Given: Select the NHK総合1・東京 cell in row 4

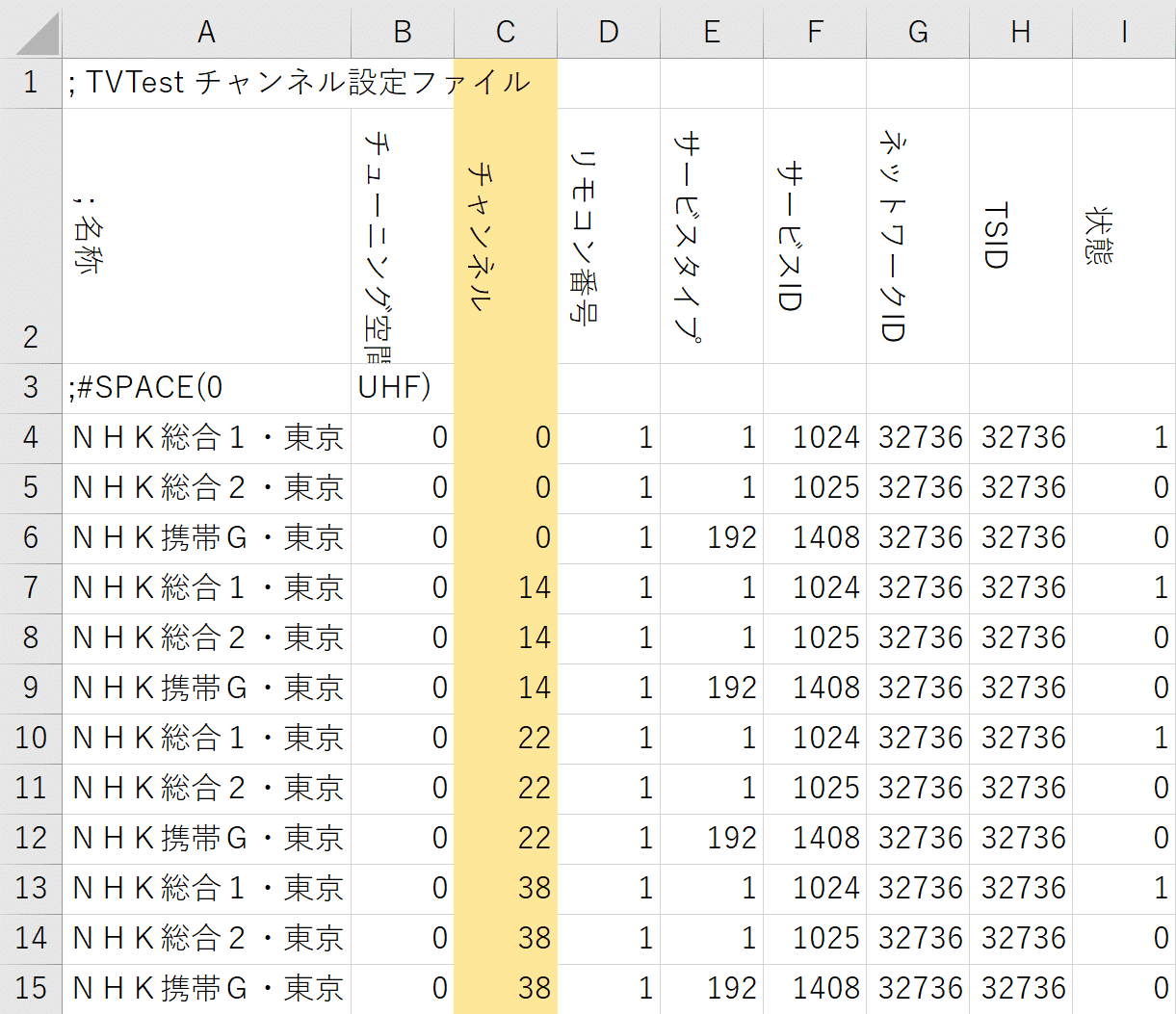Looking at the screenshot, I should point(206,438).
